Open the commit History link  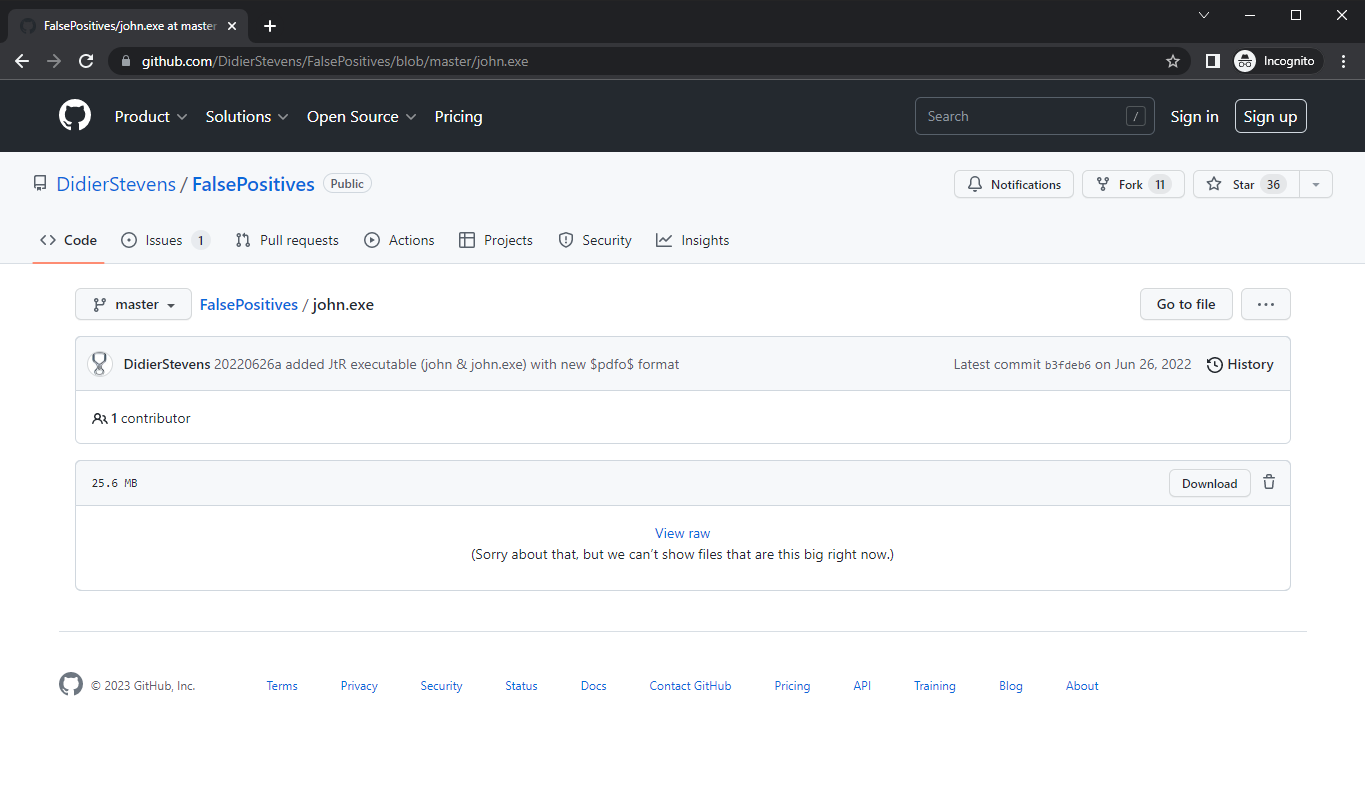(x=1240, y=364)
